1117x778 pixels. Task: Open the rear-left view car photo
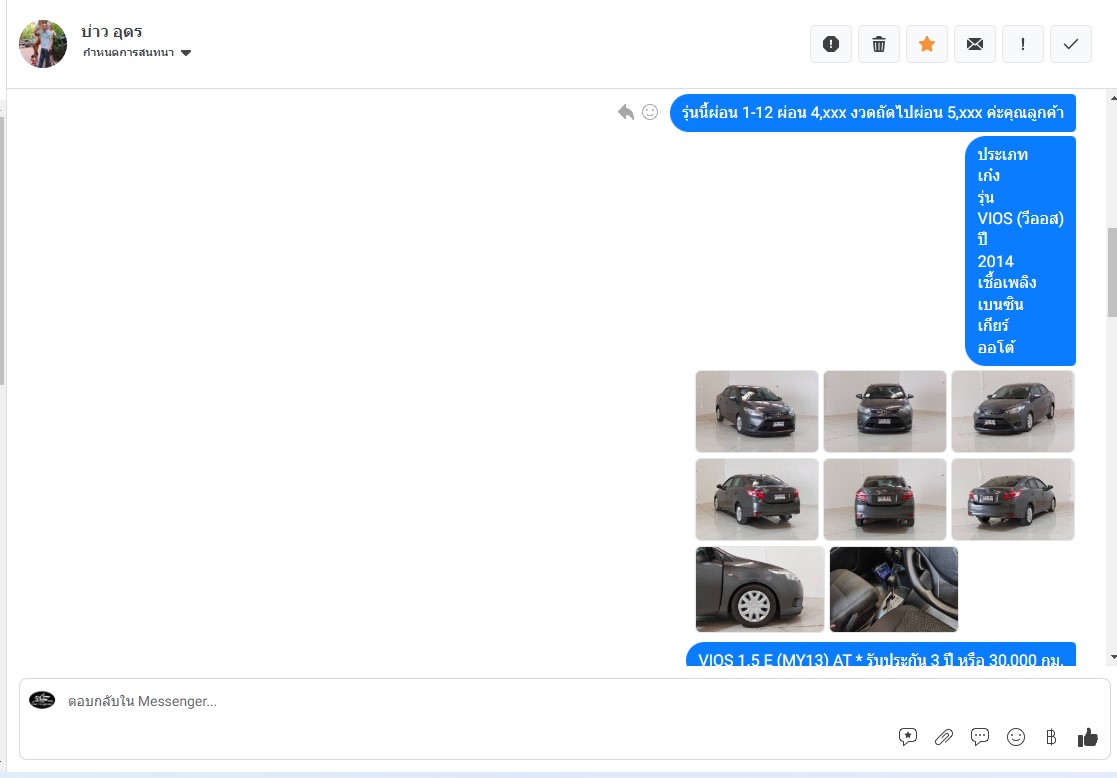[x=757, y=499]
